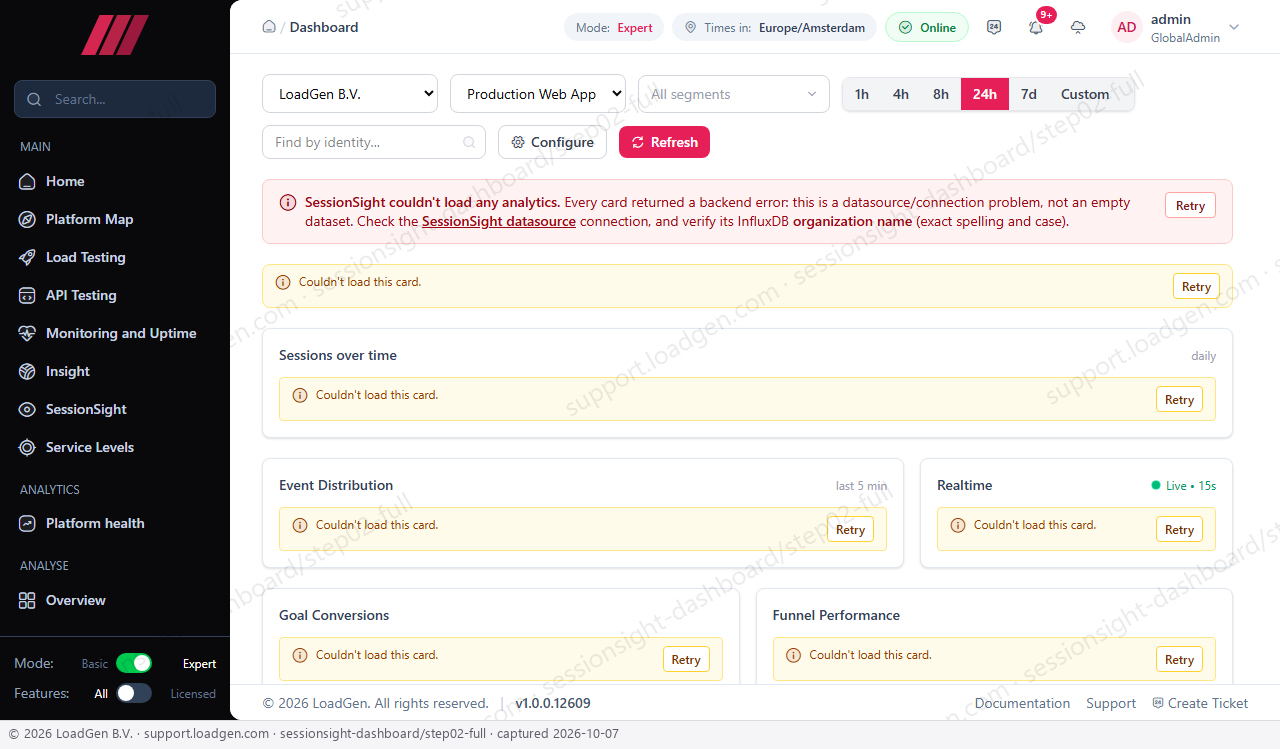Click the Monitoring and Uptime icon
This screenshot has width=1280, height=749.
point(27,333)
